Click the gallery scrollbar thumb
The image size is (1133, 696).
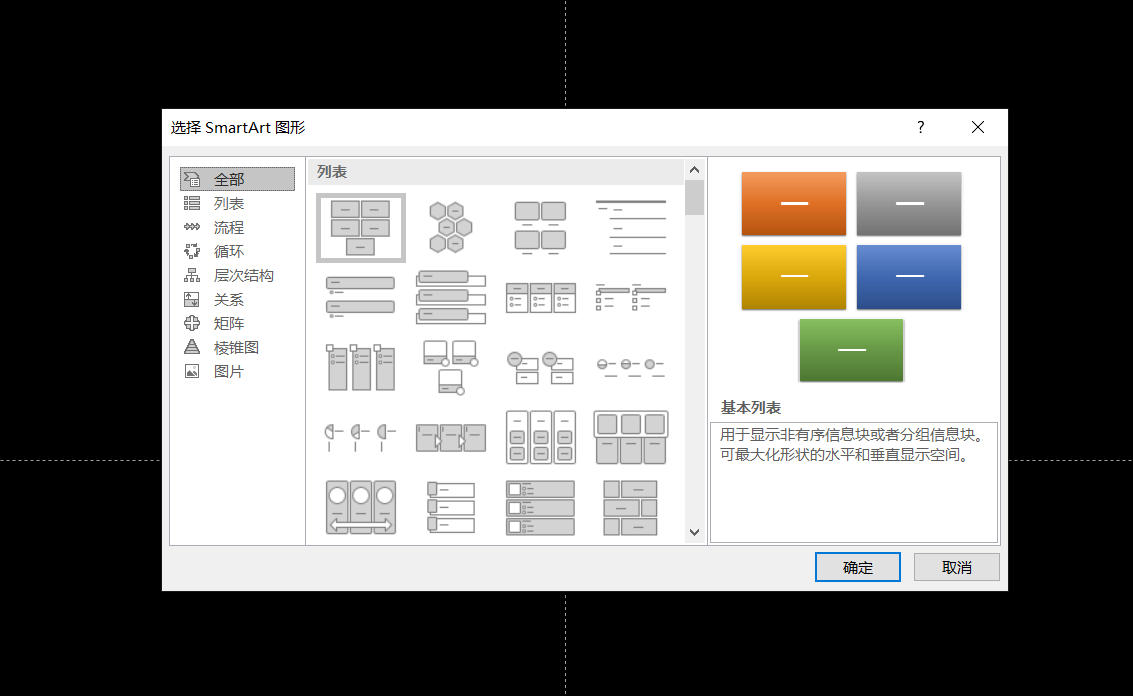694,197
